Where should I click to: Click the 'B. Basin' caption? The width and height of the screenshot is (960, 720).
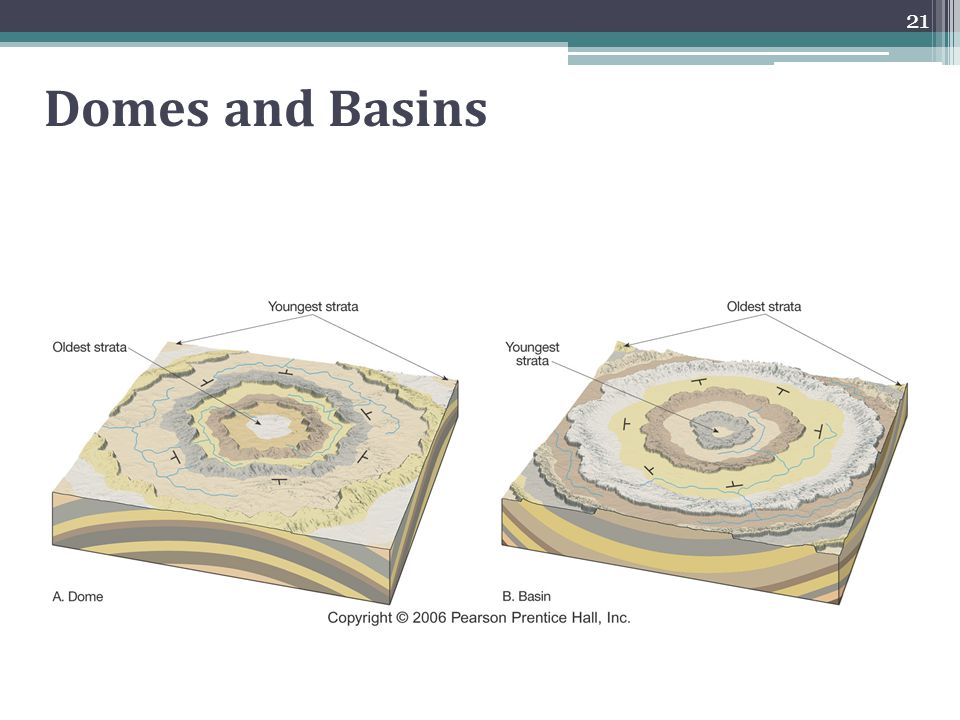pos(527,596)
